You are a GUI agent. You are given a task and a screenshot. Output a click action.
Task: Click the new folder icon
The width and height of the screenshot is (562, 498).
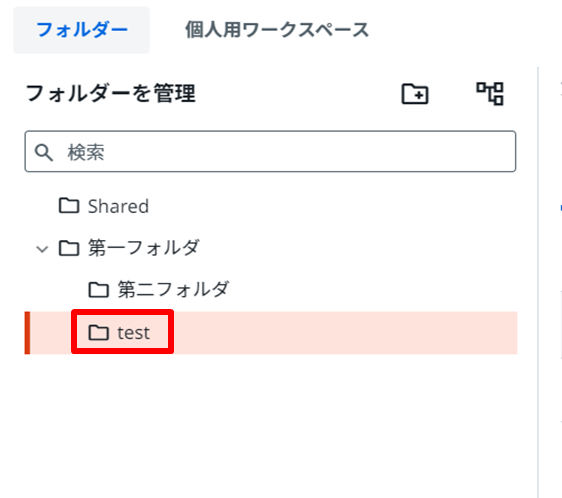[415, 94]
